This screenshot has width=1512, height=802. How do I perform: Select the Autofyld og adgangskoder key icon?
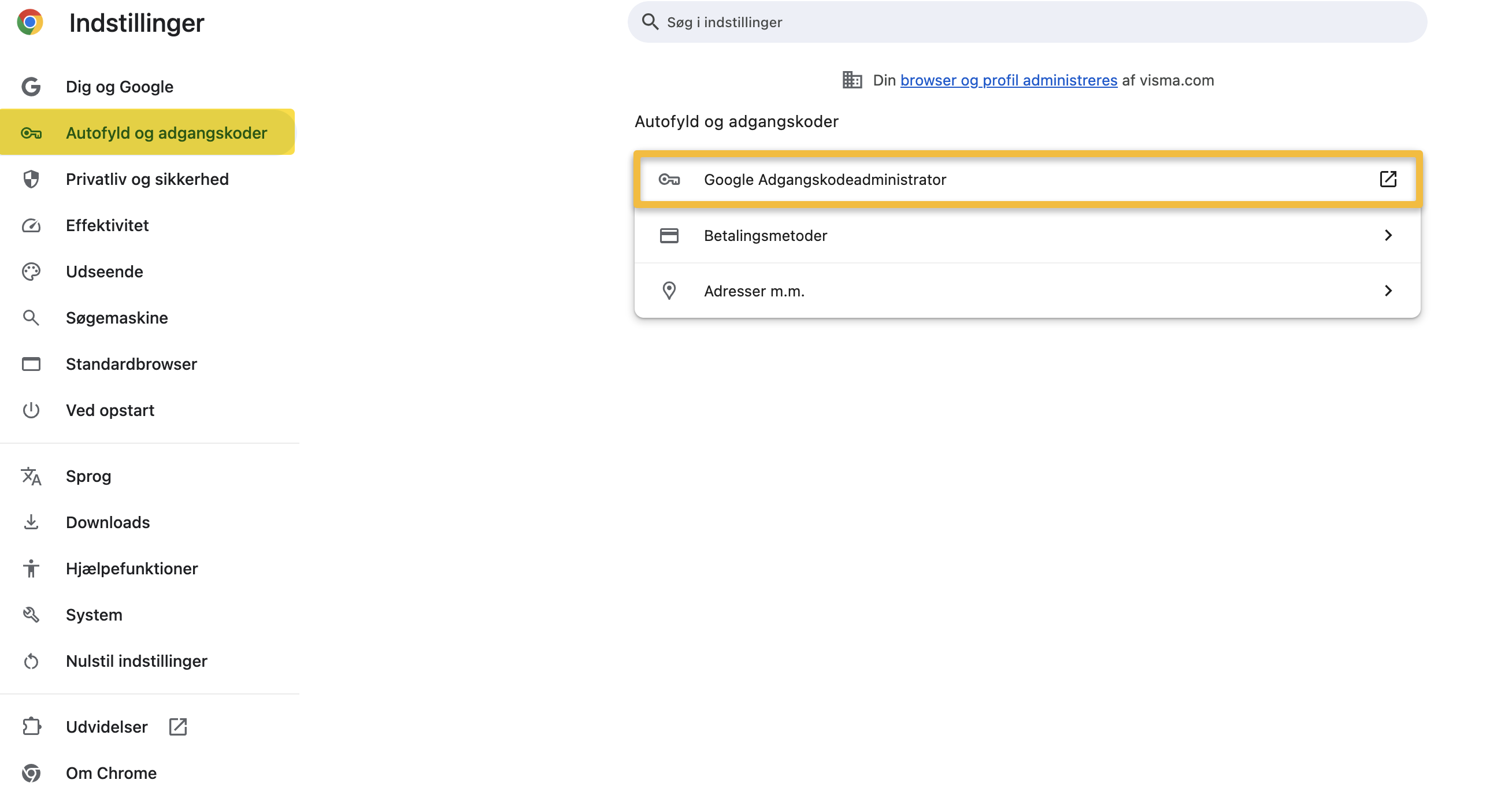[x=31, y=132]
